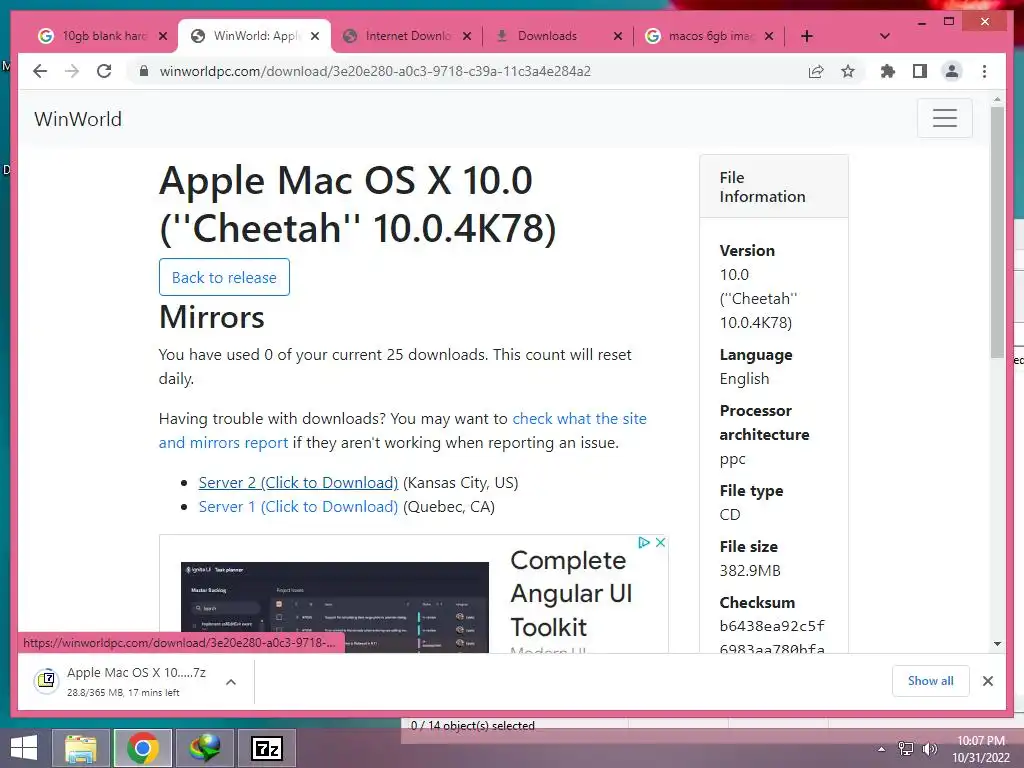Viewport: 1024px width, 768px height.
Task: Select the File size value 382.9MB
Action: [x=750, y=571]
